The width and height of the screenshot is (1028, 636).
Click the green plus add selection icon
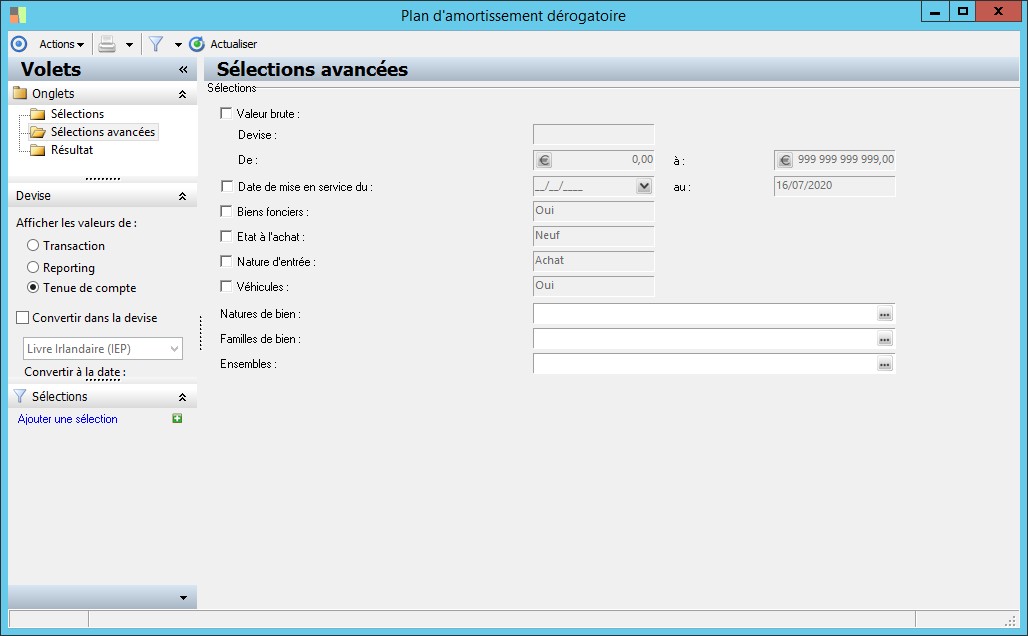pos(177,418)
